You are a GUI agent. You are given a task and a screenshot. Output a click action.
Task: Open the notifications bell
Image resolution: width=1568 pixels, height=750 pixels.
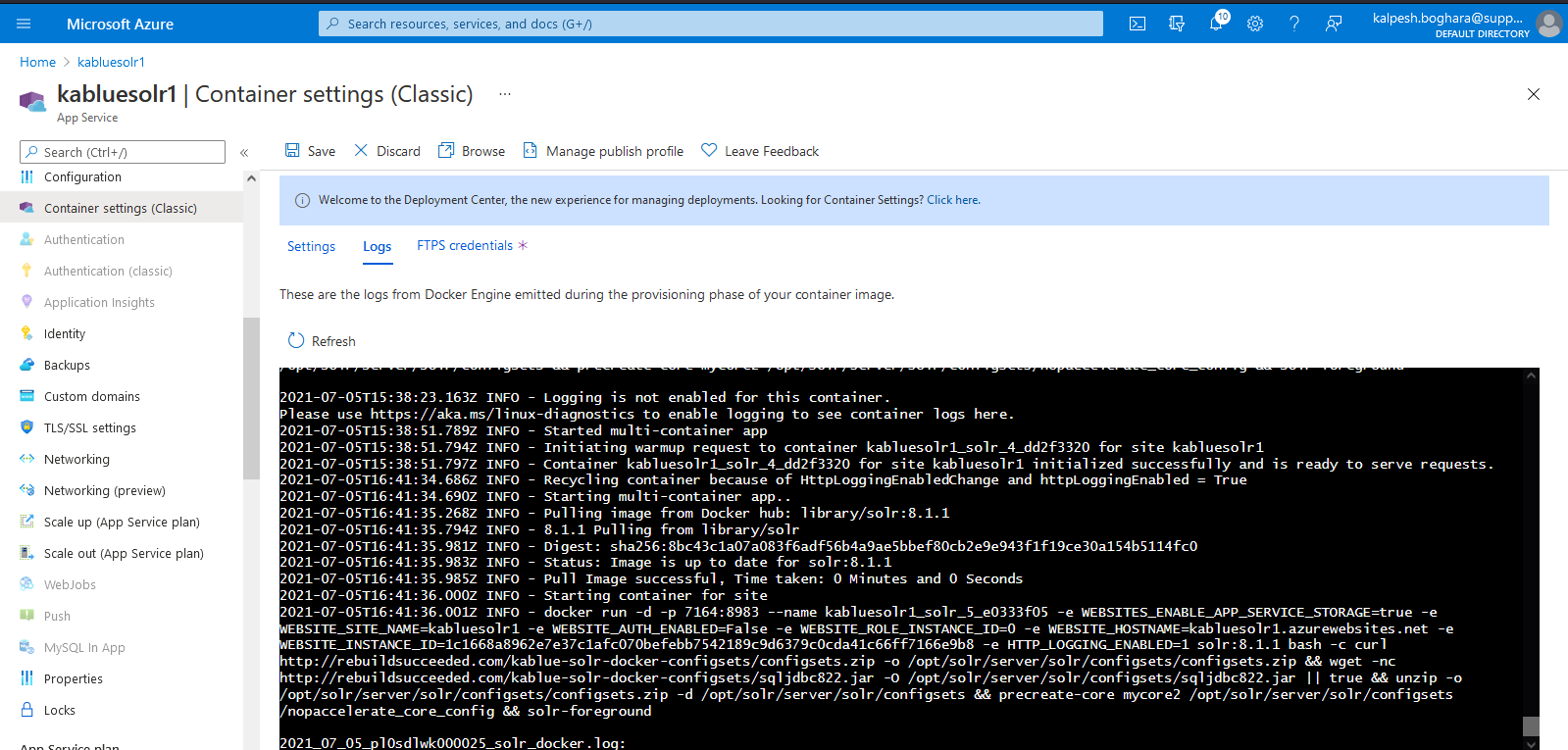1216,24
